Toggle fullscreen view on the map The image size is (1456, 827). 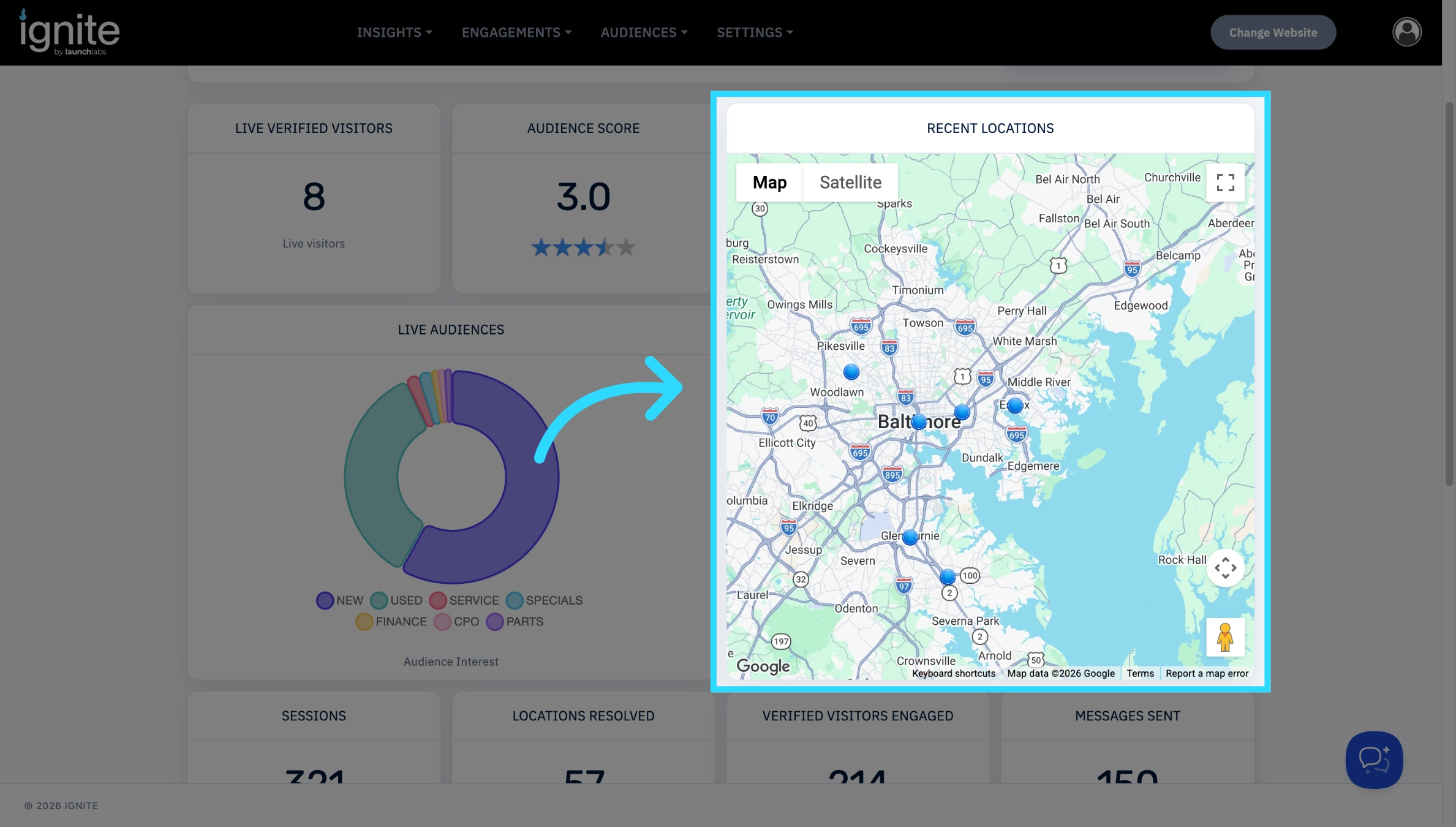tap(1225, 183)
